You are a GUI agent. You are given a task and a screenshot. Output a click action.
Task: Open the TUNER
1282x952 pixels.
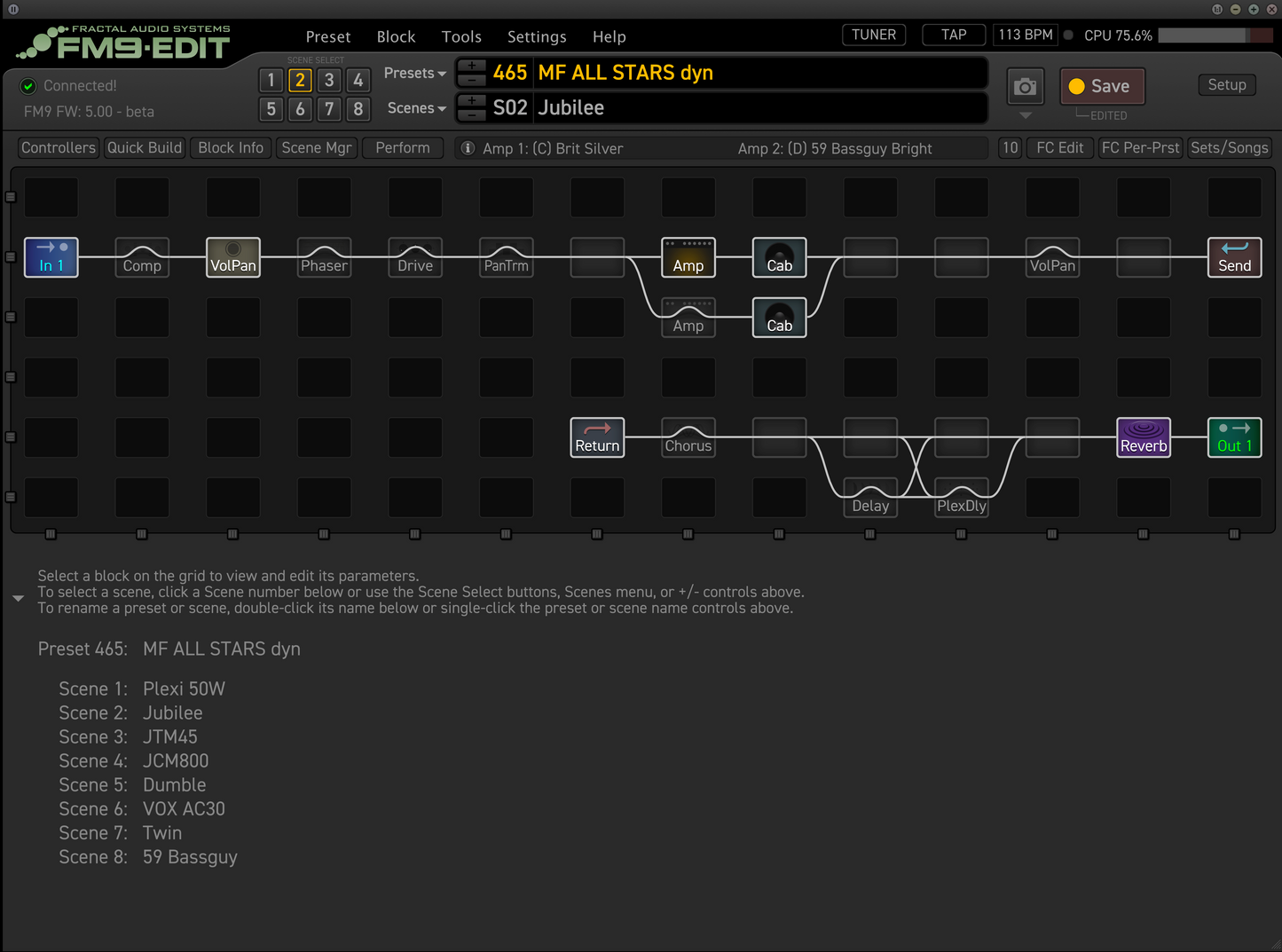pyautogui.click(x=874, y=35)
